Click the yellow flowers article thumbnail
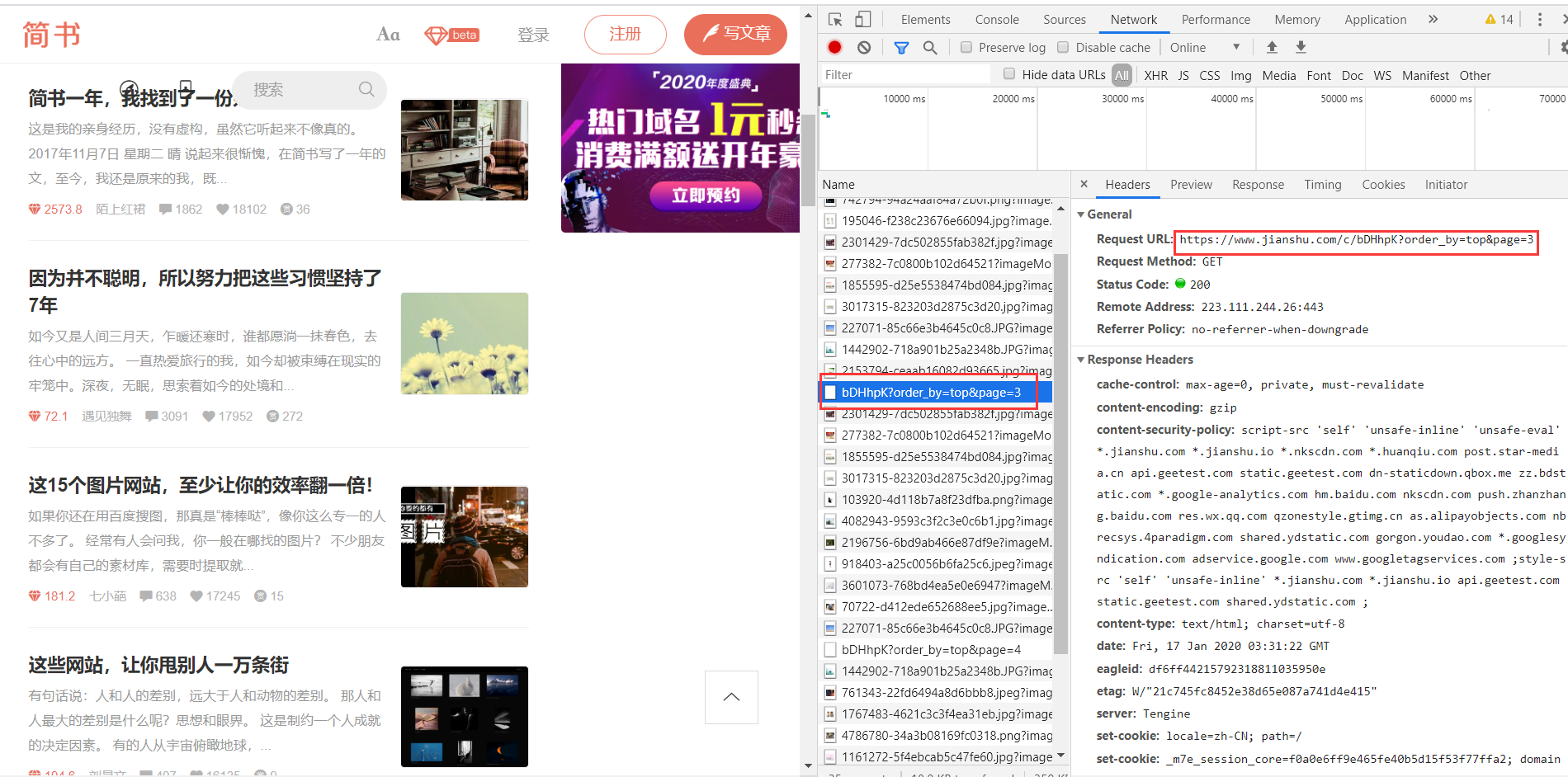The width and height of the screenshot is (1568, 777). (465, 343)
